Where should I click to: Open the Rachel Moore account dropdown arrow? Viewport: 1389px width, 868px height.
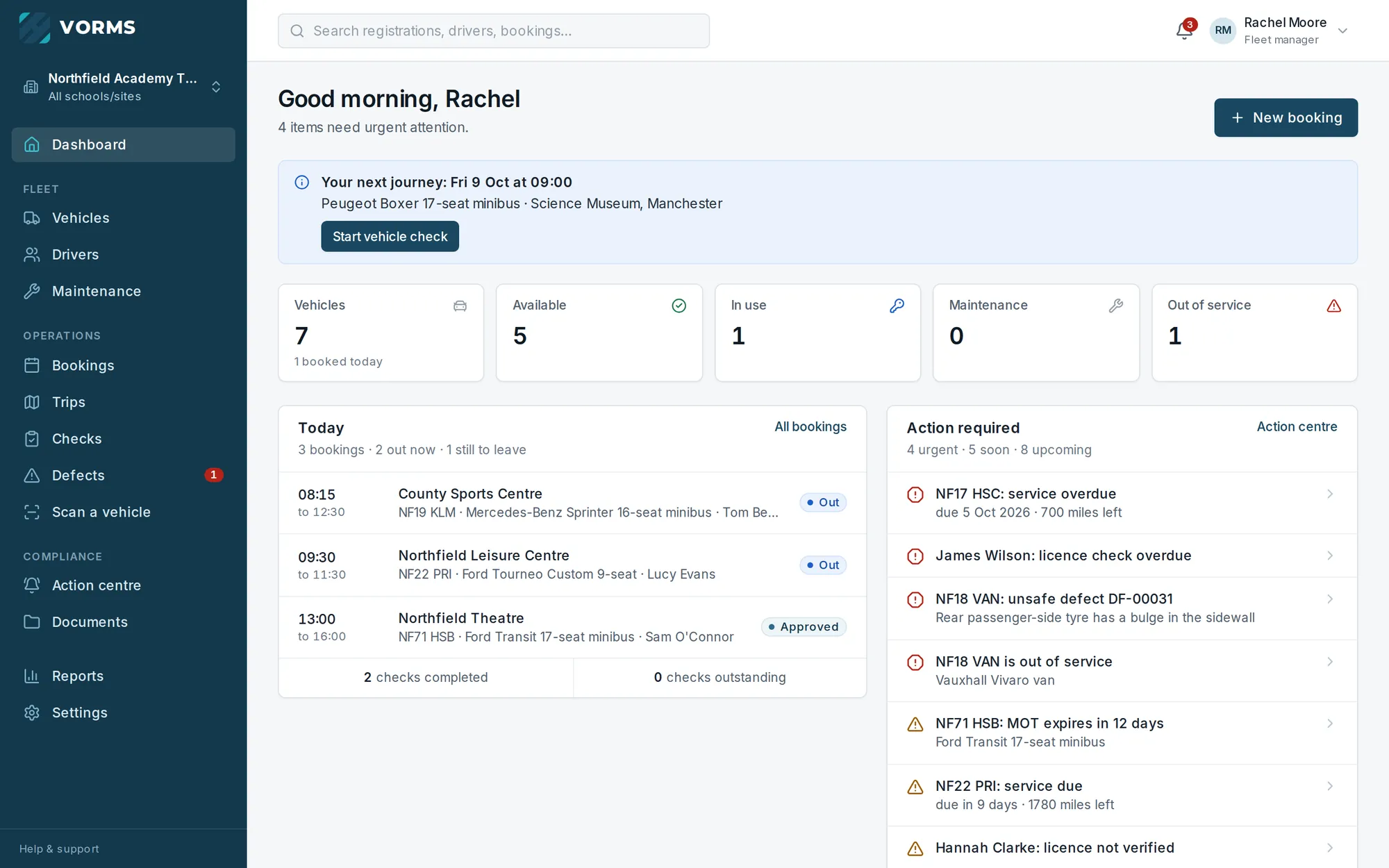pyautogui.click(x=1342, y=31)
